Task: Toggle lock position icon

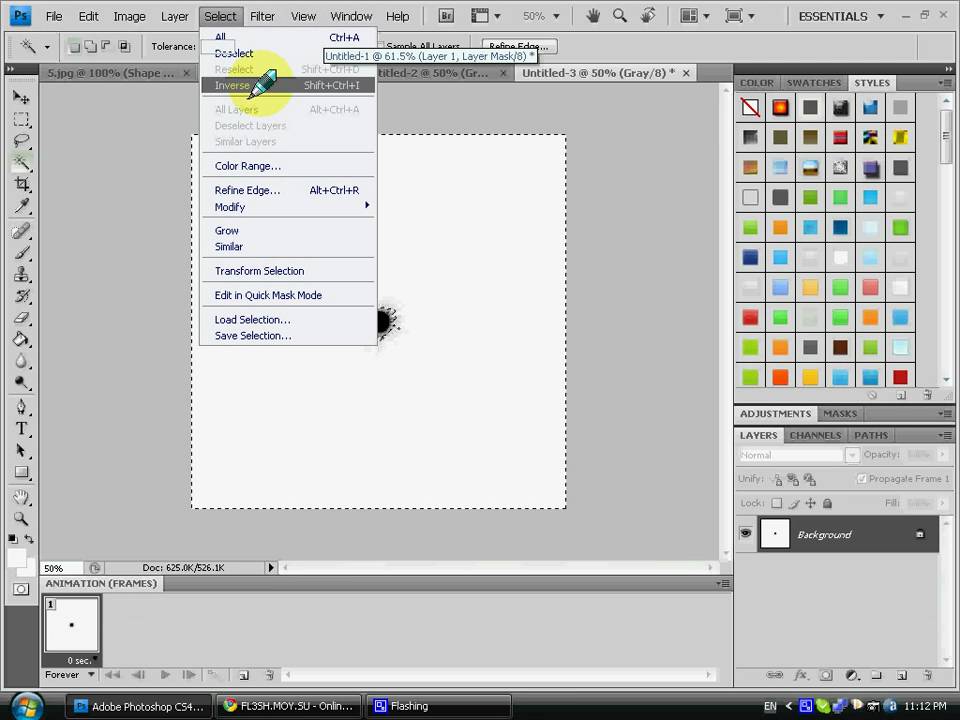Action: click(x=811, y=503)
